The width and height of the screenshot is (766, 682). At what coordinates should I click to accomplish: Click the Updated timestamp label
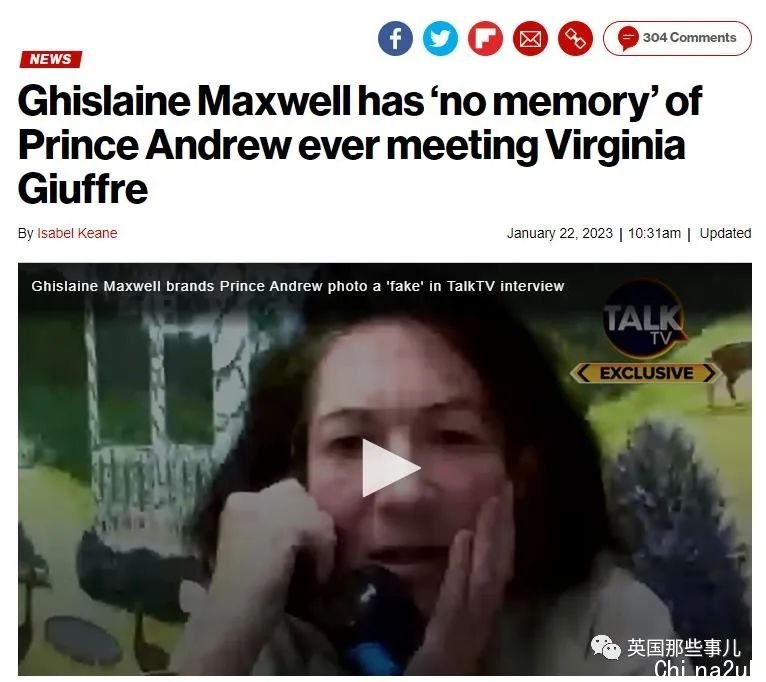tap(725, 234)
